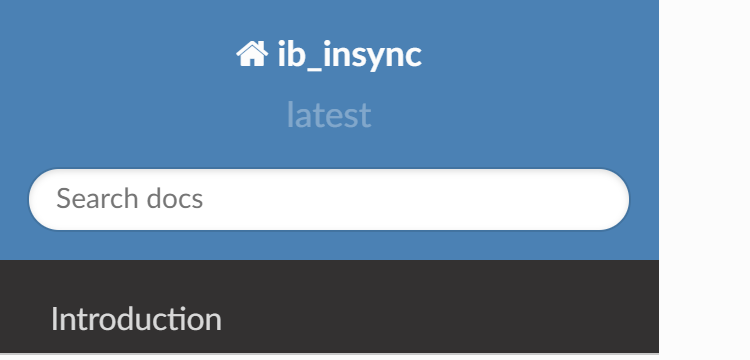Image resolution: width=750 pixels, height=360 pixels.
Task: Click the white house glyph in header
Action: pos(252,54)
